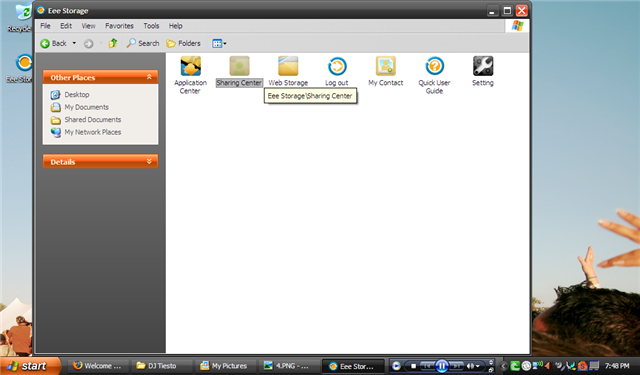Click the orange S tray icon

(x=582, y=366)
